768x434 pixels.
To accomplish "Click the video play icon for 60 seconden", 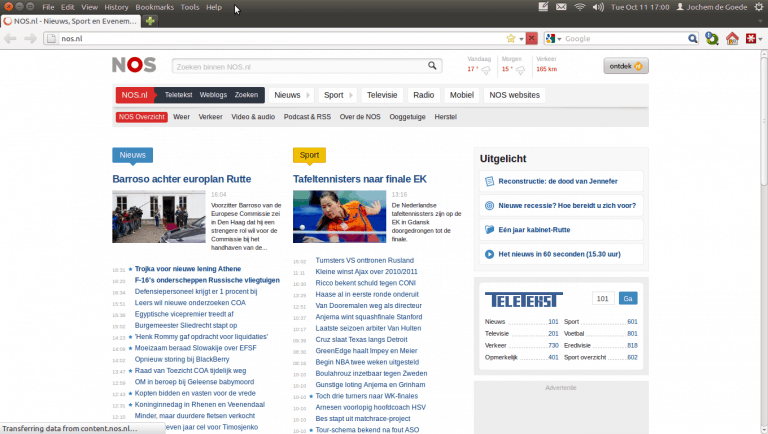I will click(x=489, y=254).
